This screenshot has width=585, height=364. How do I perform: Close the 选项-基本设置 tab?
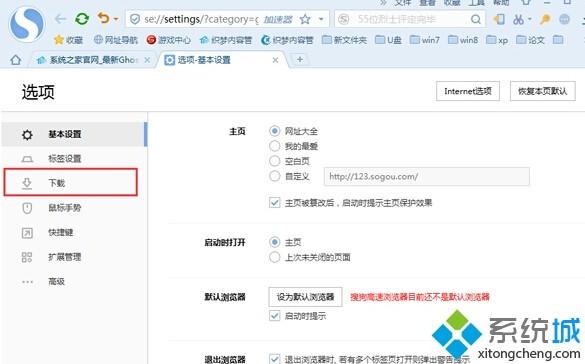(275, 60)
